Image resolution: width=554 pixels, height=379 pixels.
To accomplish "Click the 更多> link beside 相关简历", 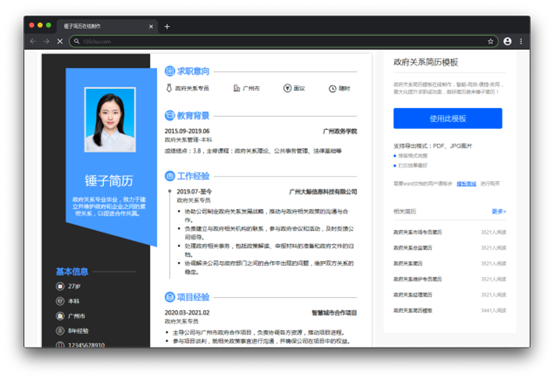I will point(499,211).
